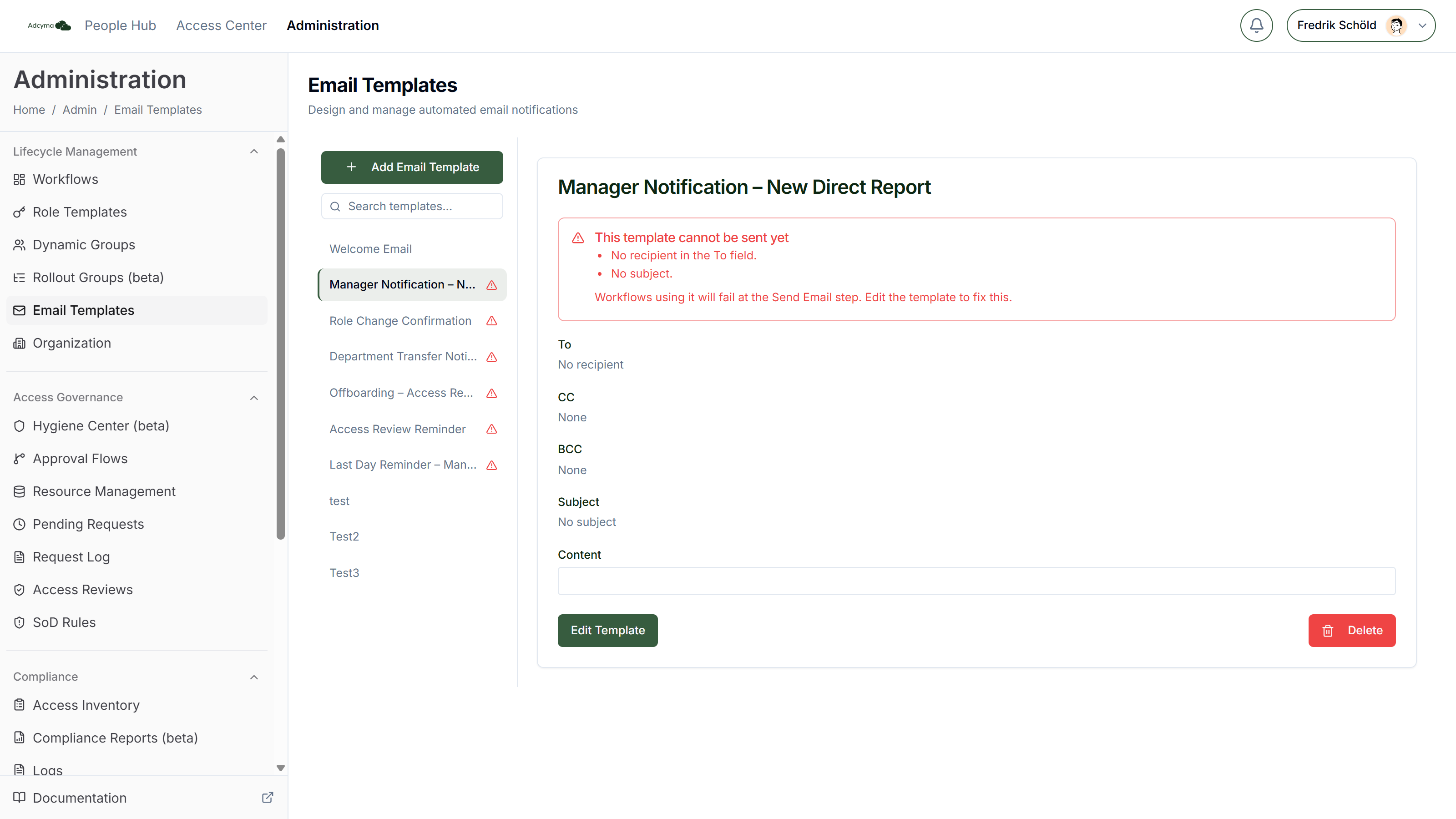Click warning icon next to Access Review Reminder
The height and width of the screenshot is (819, 1456).
pos(492,429)
